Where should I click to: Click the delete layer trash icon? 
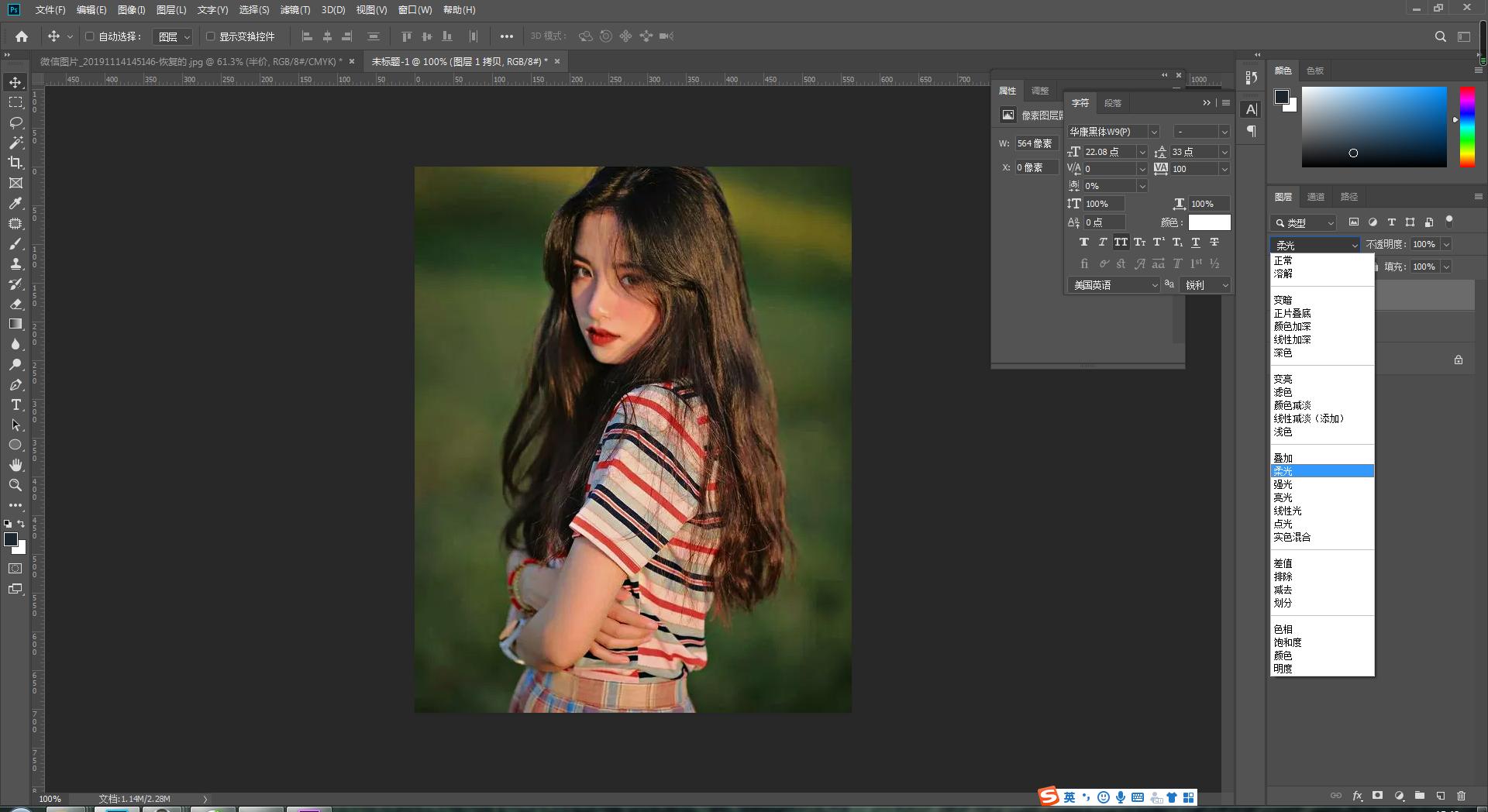[1461, 796]
